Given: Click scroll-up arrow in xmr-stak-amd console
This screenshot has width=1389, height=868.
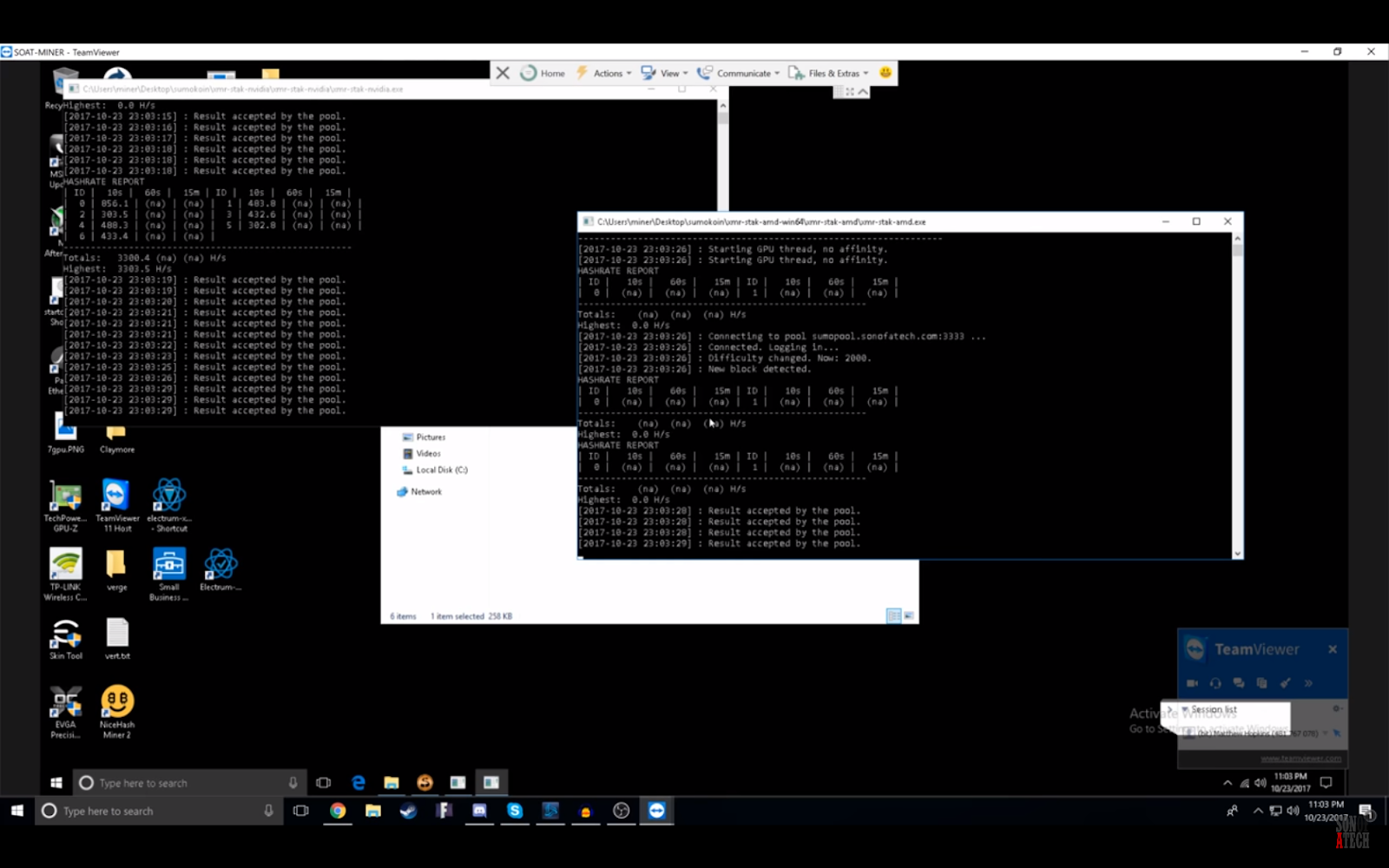Looking at the screenshot, I should [x=1237, y=238].
